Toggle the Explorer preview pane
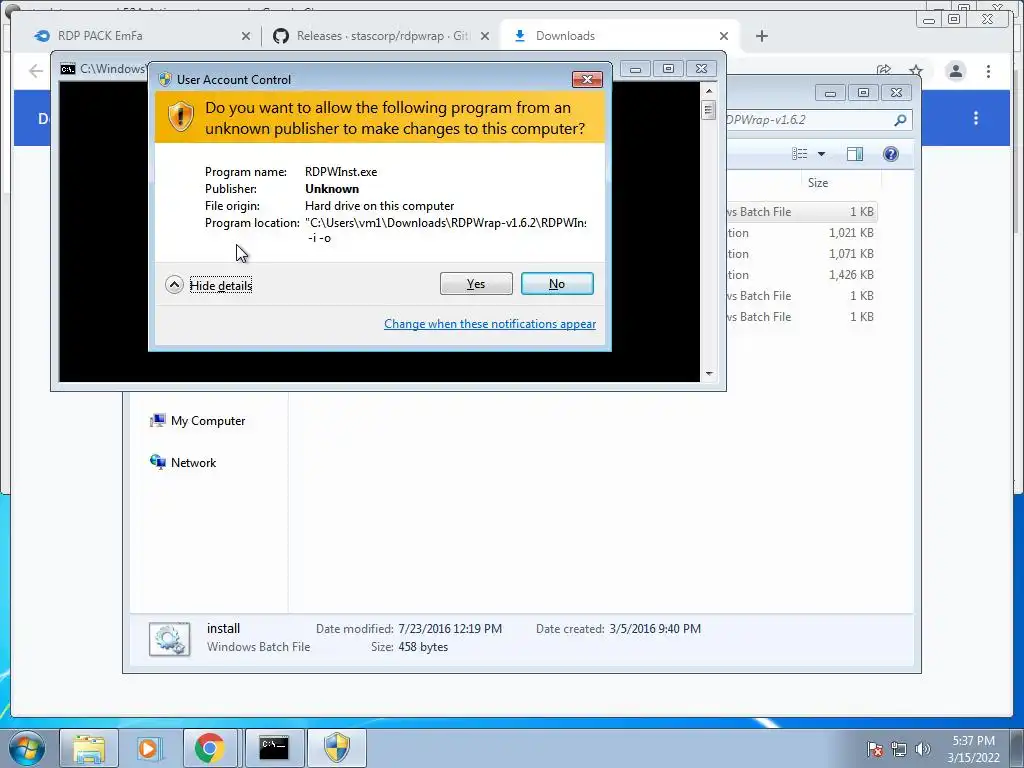Viewport: 1024px width, 768px height. pyautogui.click(x=854, y=153)
